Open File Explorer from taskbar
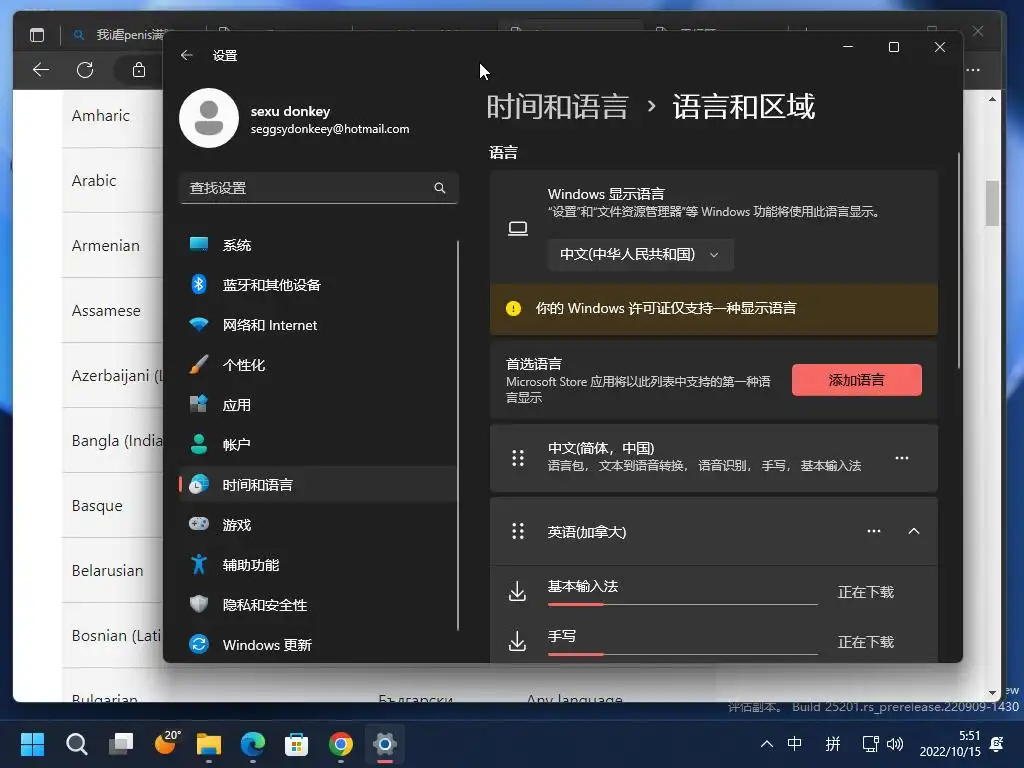Screen dimensions: 1024x768 [209, 744]
